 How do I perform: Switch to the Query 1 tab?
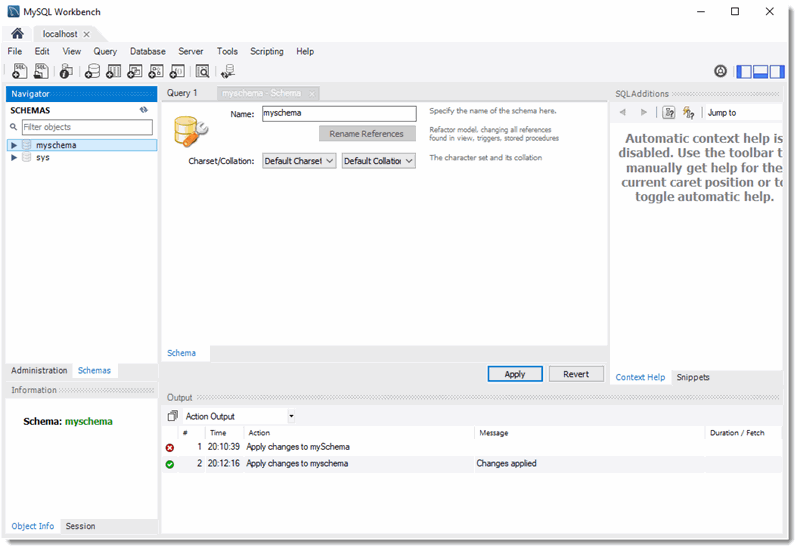coord(182,93)
